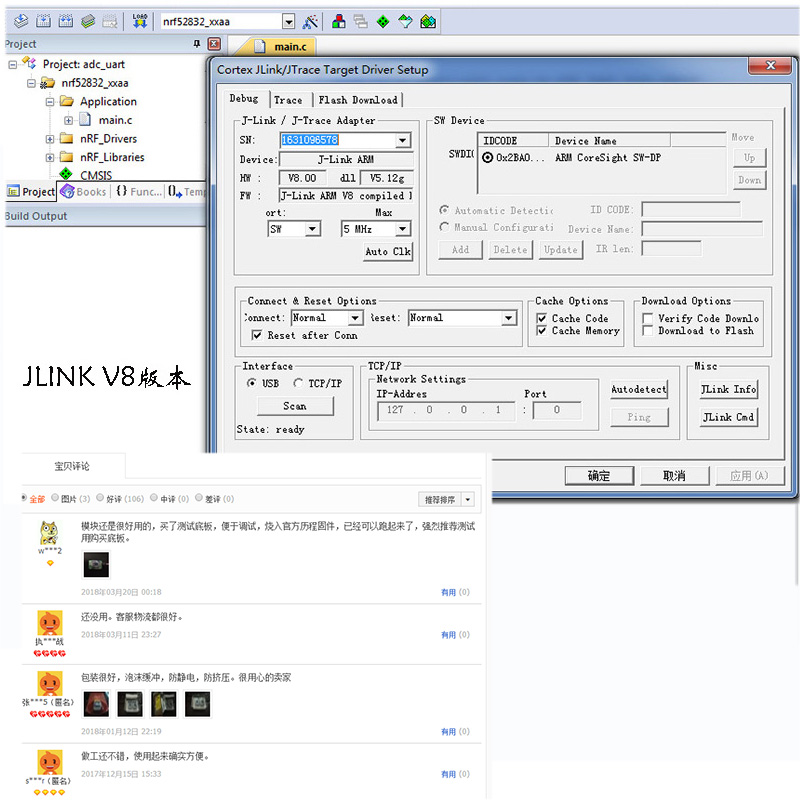Collapse the Project: adc_uart tree node
The height and width of the screenshot is (800, 800).
(x=13, y=64)
